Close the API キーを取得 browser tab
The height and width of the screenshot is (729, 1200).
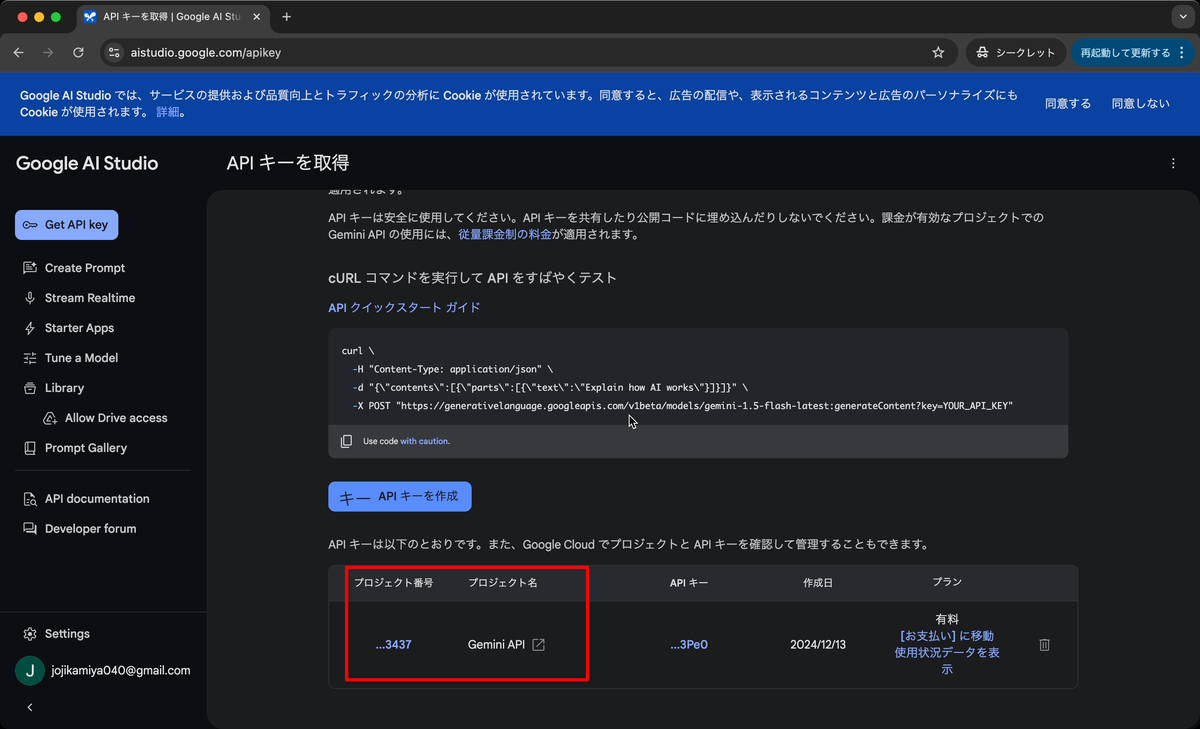point(256,17)
